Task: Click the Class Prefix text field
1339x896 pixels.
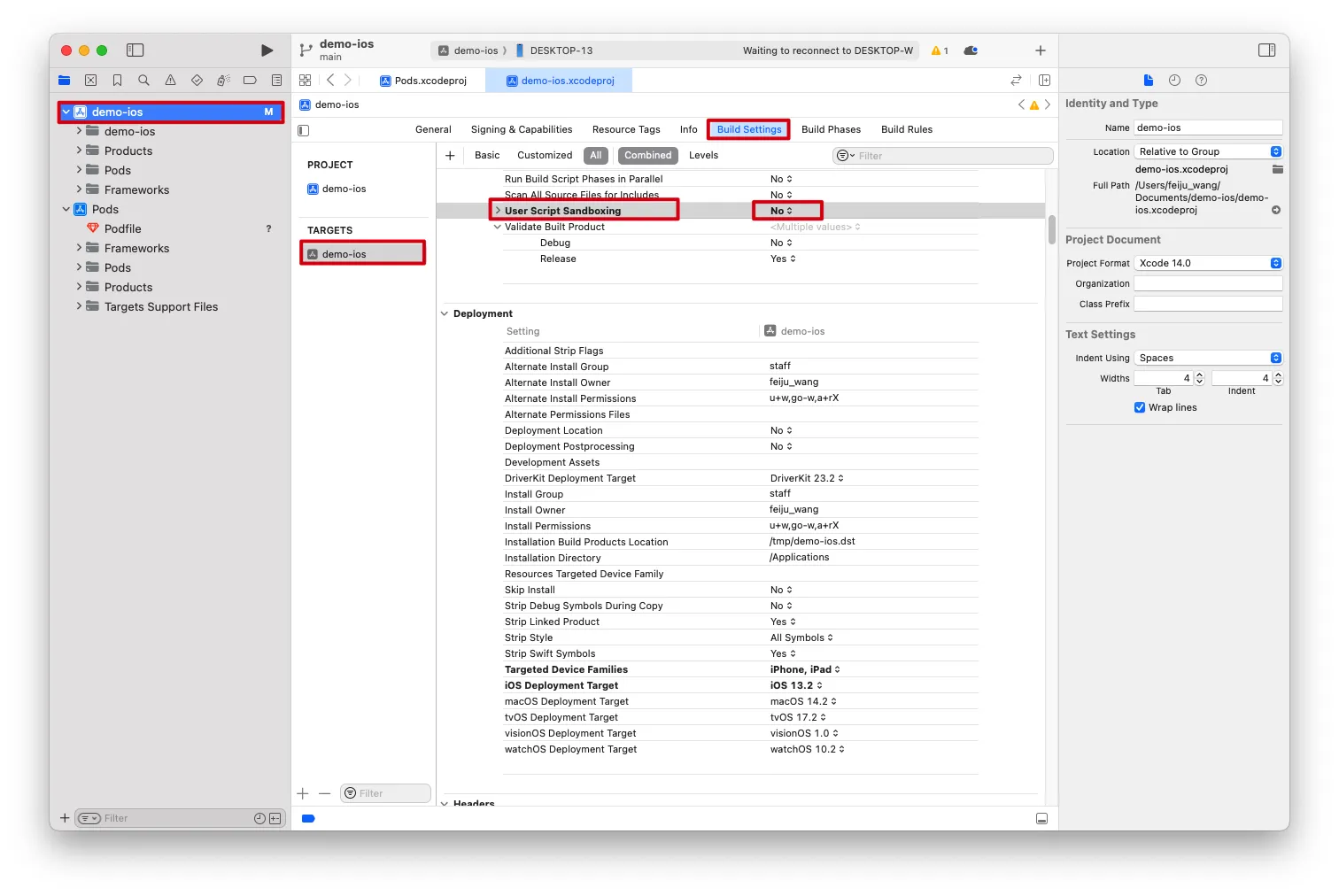Action: (x=1208, y=304)
